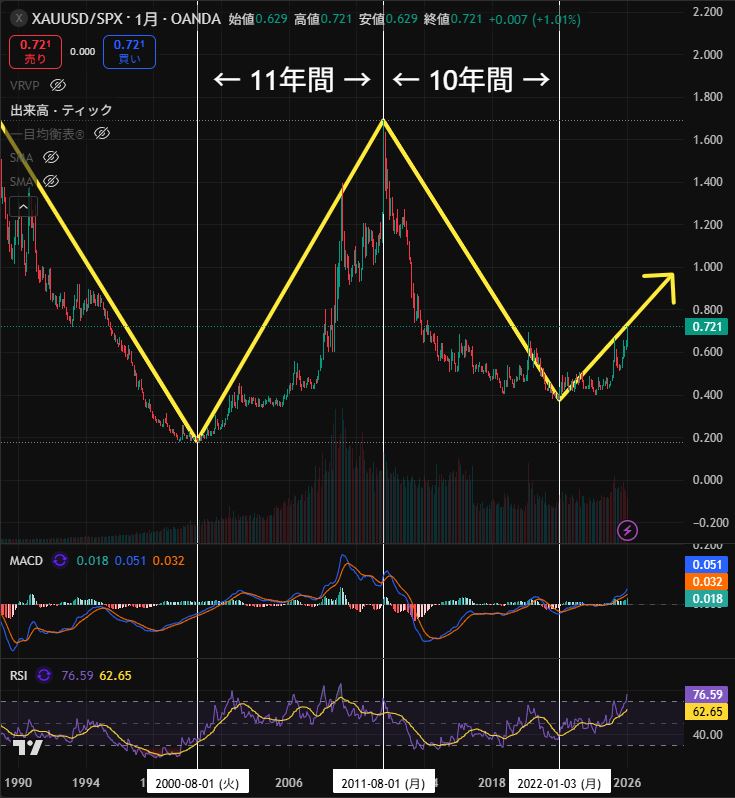Click the TradingView logo in the corner
Viewport: 735px width, 798px height.
click(27, 748)
